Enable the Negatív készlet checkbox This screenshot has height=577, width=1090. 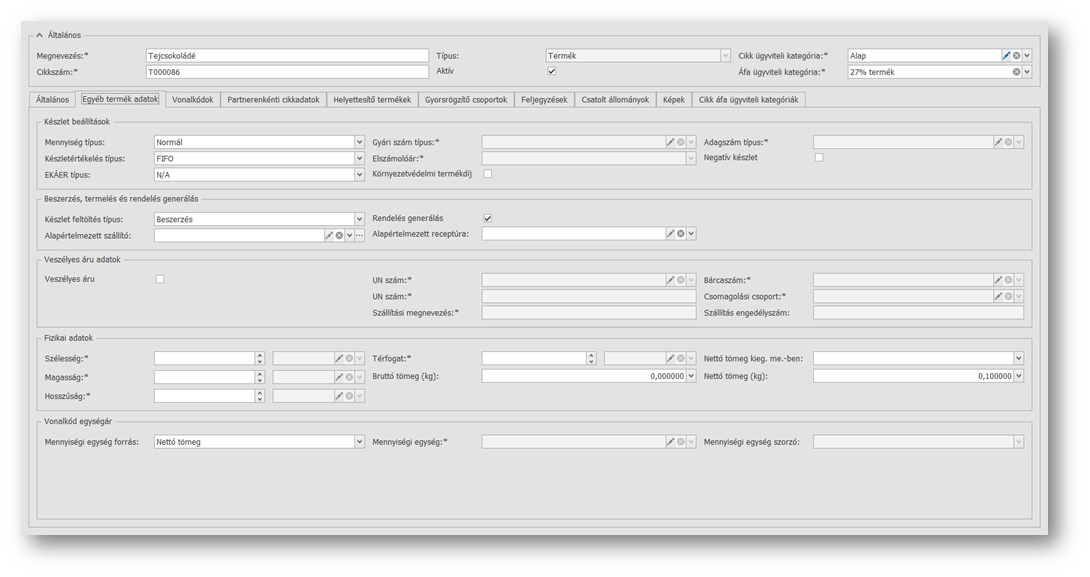click(x=819, y=158)
